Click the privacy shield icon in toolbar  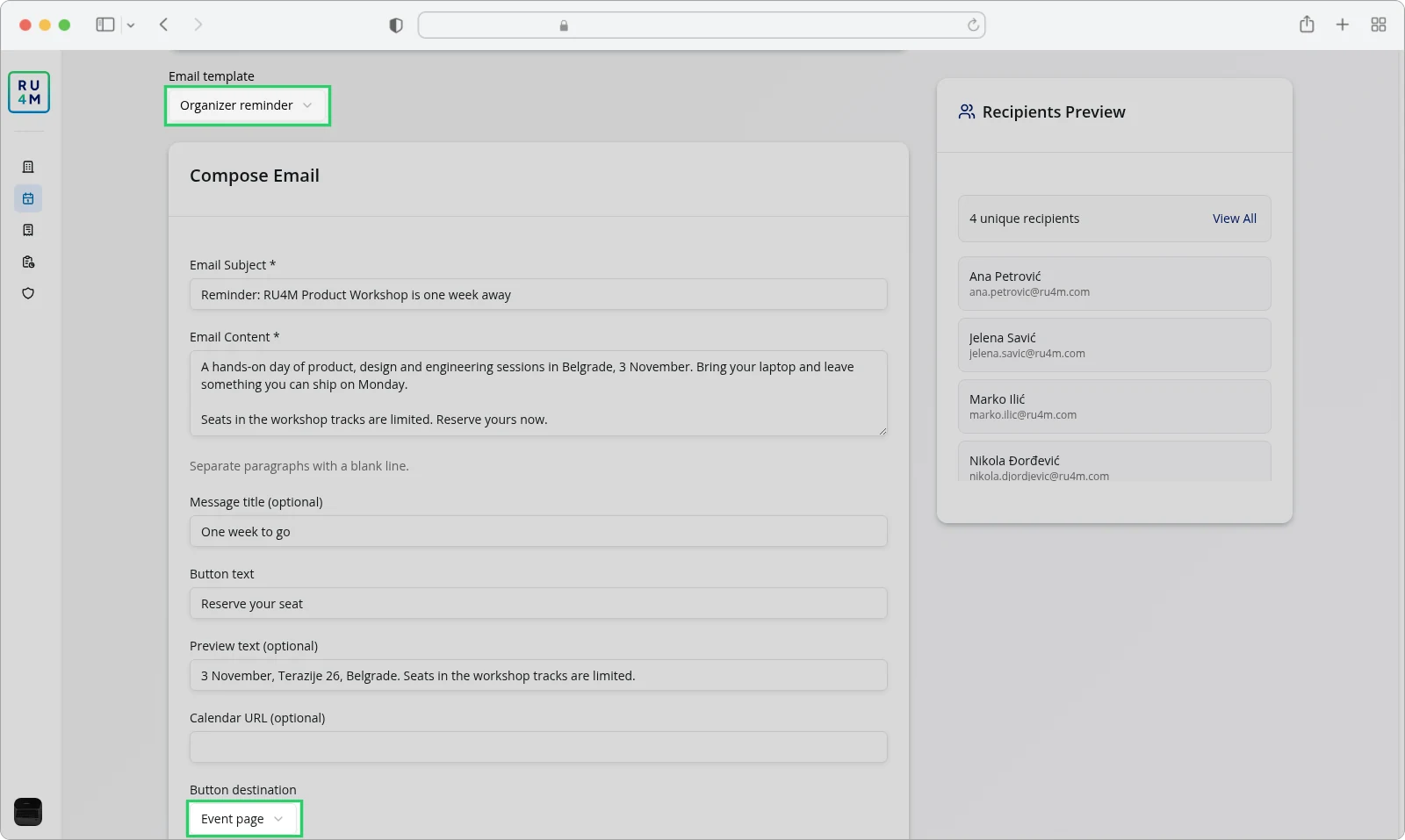point(396,25)
